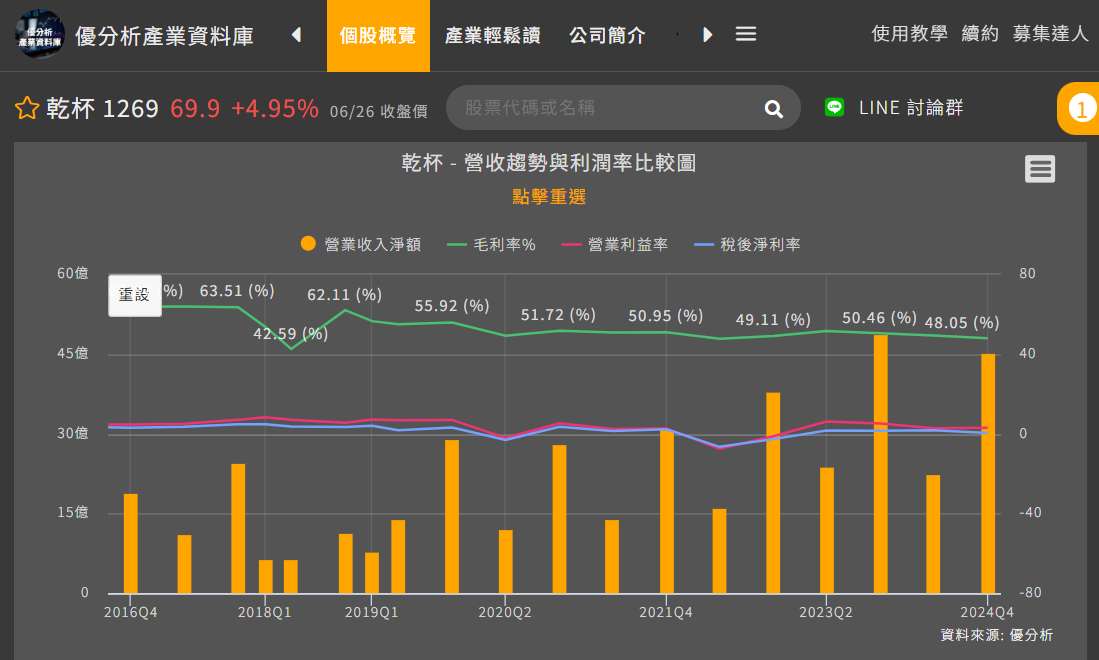Click the 2024Q4 revenue bar
The image size is (1099, 660).
988,474
